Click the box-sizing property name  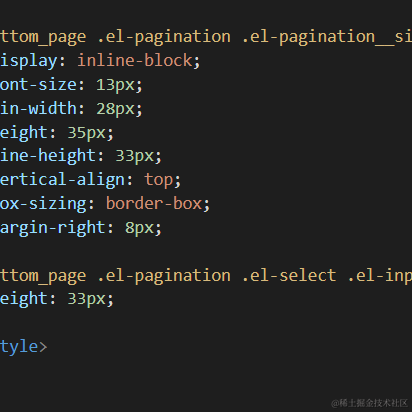tap(43, 204)
